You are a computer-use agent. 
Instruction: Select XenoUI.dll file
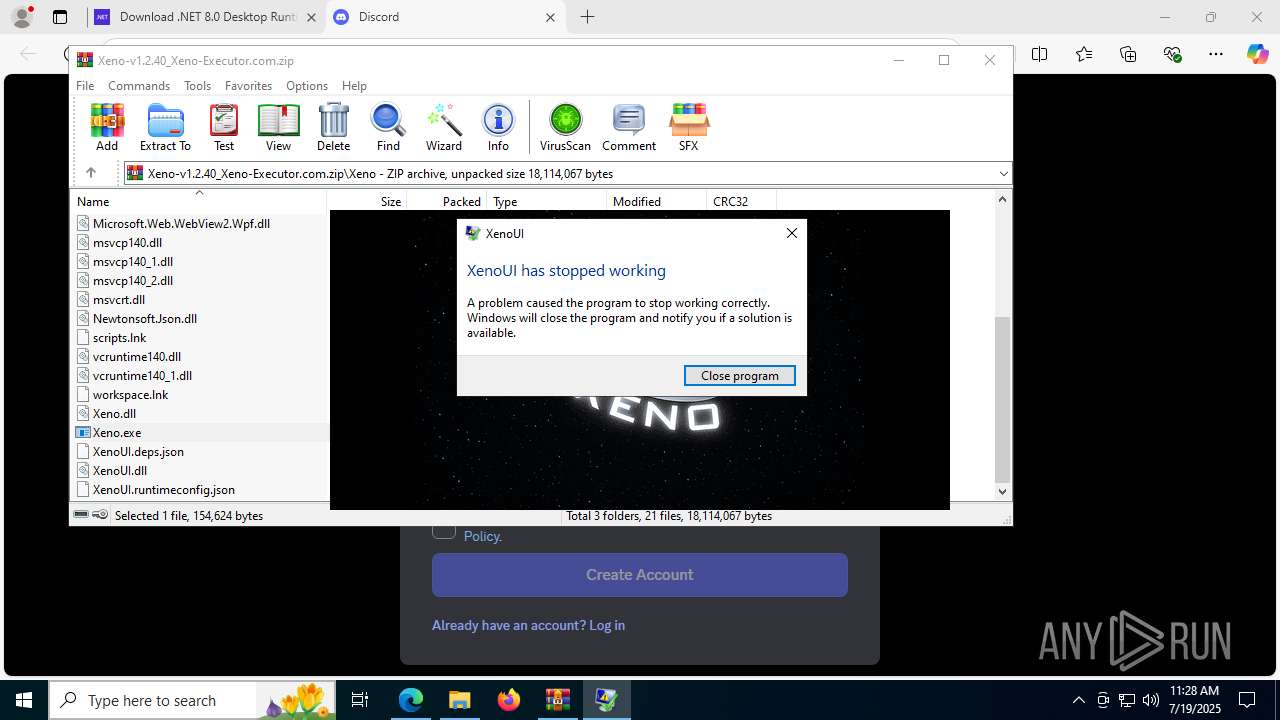[120, 471]
